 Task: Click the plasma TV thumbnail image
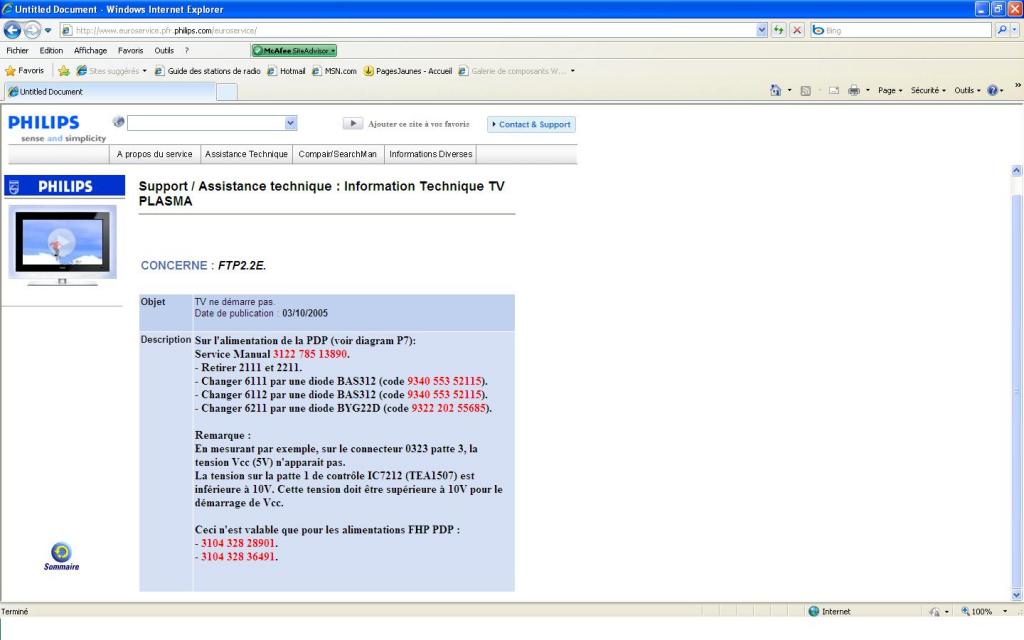pos(63,245)
